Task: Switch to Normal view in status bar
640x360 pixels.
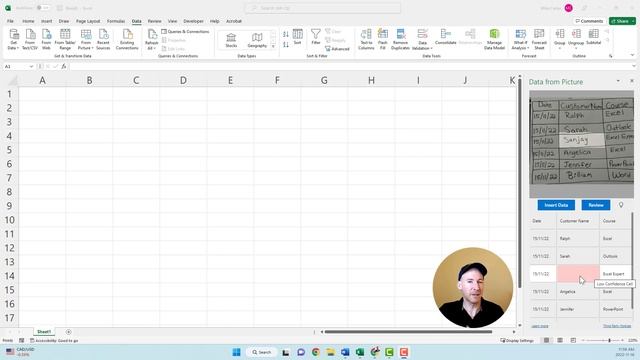Action: click(x=547, y=340)
